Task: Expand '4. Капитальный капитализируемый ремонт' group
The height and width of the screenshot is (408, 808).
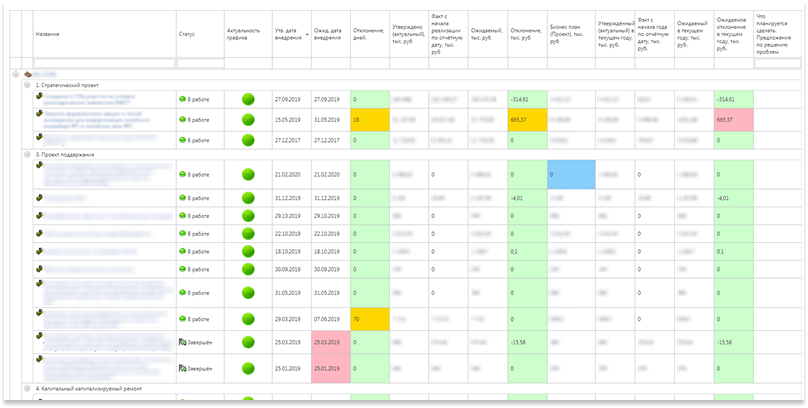Action: click(x=27, y=388)
